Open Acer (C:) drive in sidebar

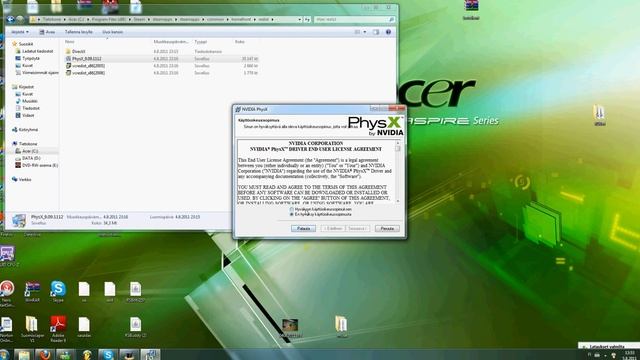27,151
